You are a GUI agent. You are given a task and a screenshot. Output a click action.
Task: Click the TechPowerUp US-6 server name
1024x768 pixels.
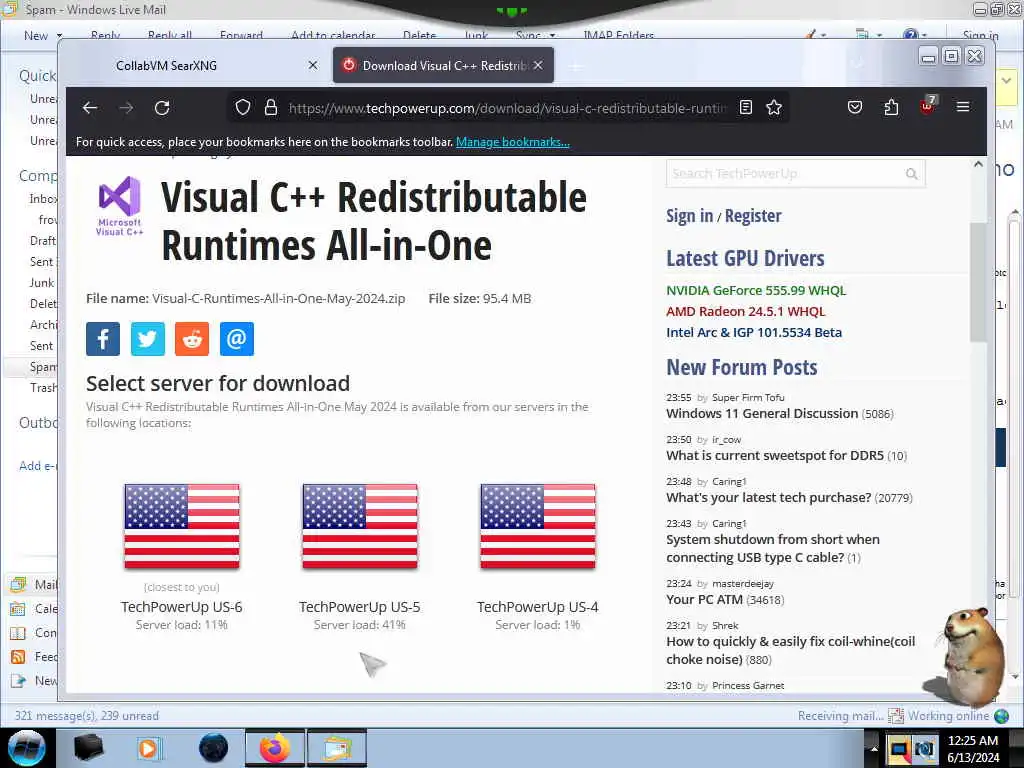[x=182, y=607]
